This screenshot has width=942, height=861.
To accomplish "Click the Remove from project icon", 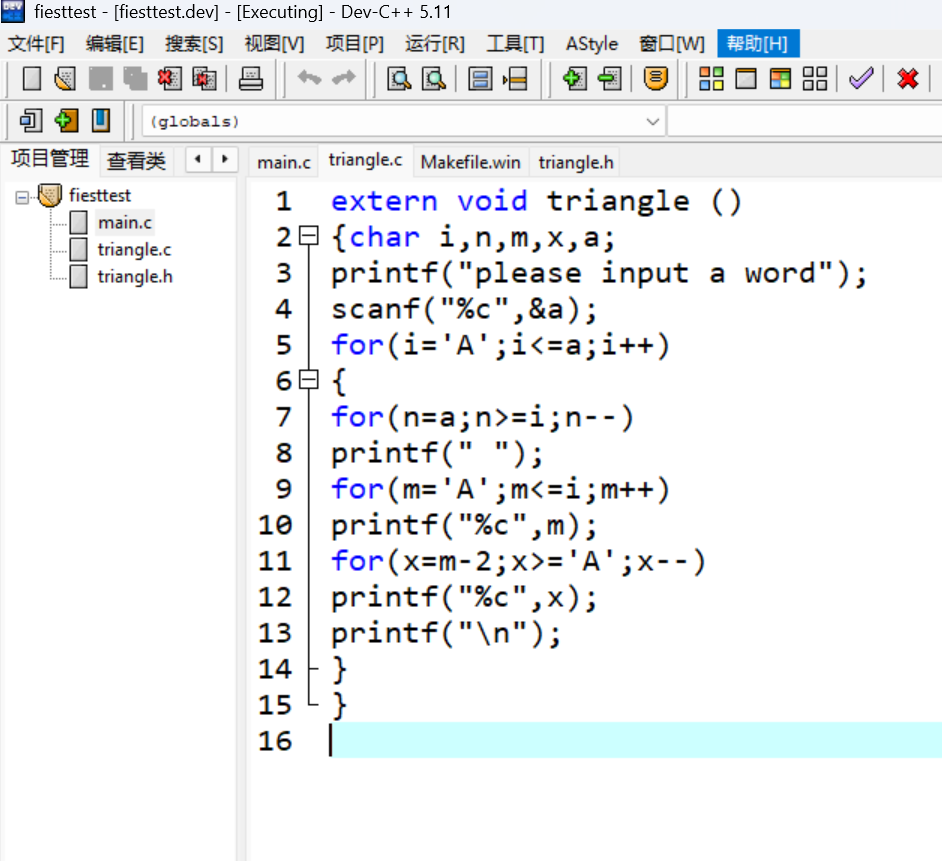I will (x=609, y=79).
